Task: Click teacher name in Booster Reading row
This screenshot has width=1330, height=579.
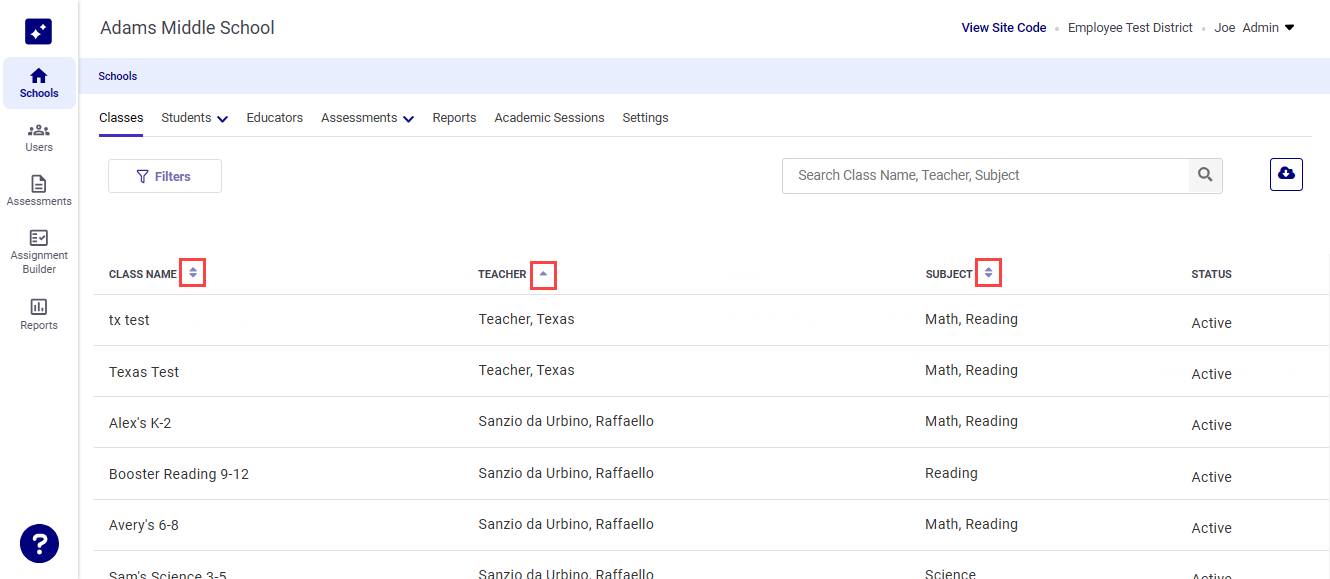Action: [566, 473]
